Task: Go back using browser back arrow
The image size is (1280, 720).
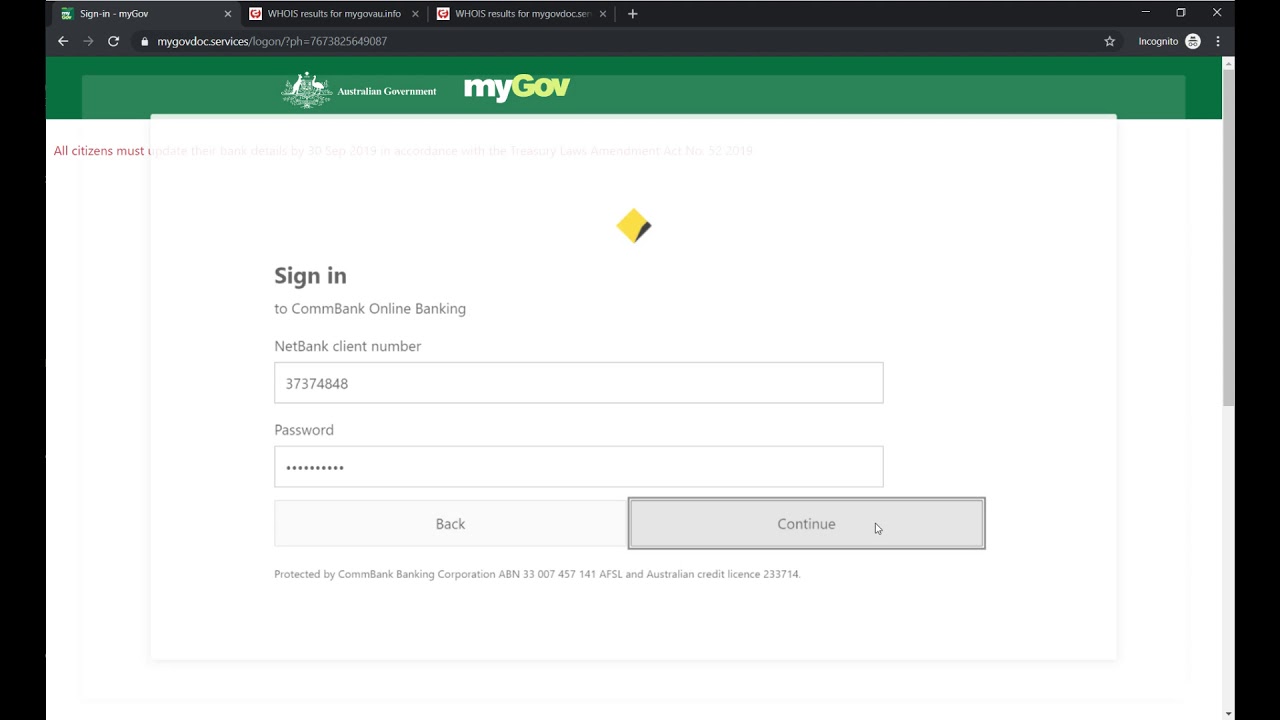Action: [63, 41]
